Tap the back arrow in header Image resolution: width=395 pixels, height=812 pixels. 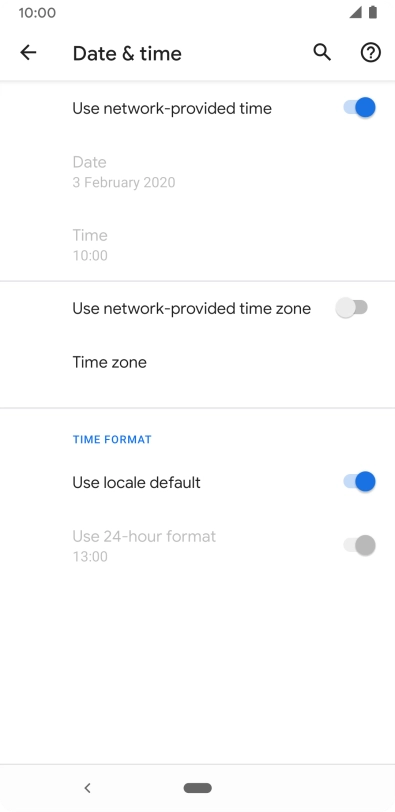28,52
